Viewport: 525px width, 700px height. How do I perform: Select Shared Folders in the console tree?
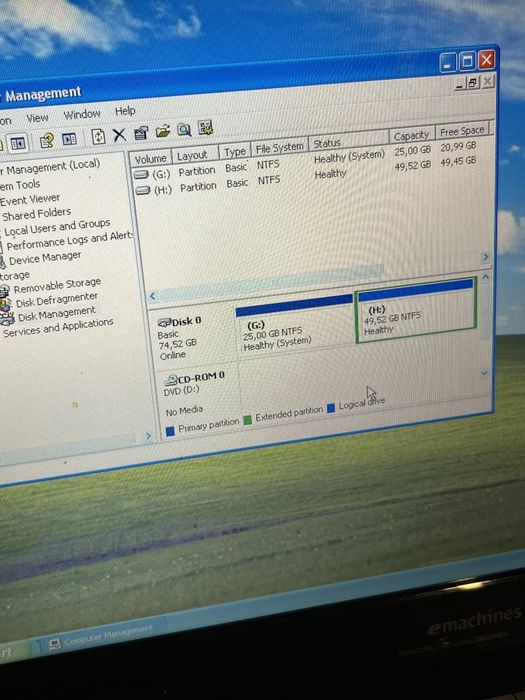(37, 214)
